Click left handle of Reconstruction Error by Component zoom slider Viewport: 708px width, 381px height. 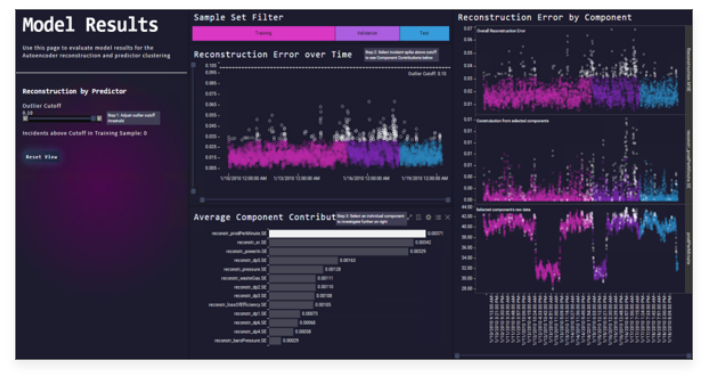[457, 356]
